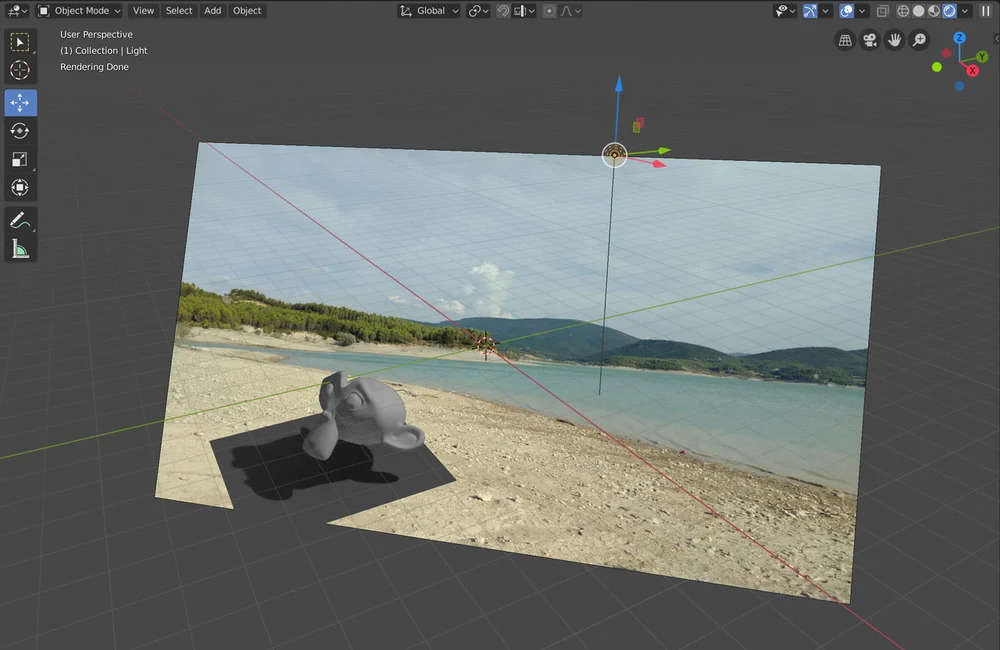Screen dimensions: 1000x650
Task: Open the Object menu
Action: (x=247, y=10)
